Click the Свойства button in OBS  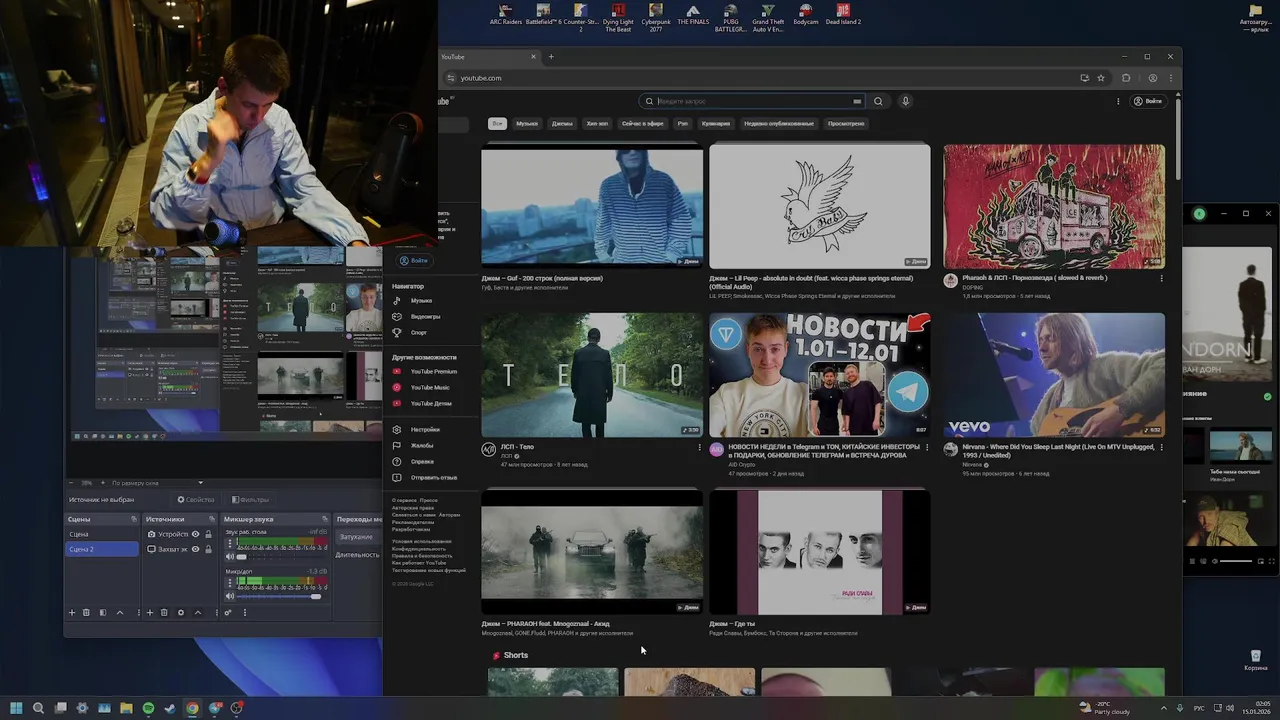196,499
